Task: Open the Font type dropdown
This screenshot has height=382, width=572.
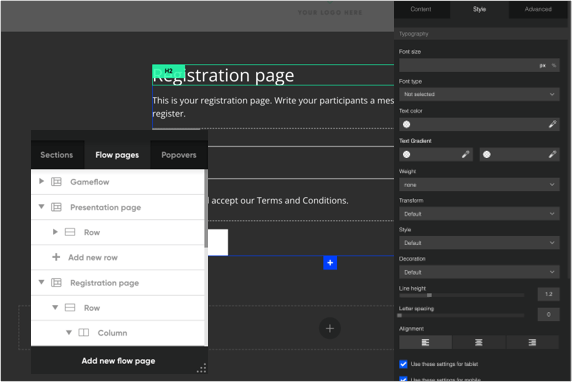Action: [x=479, y=94]
